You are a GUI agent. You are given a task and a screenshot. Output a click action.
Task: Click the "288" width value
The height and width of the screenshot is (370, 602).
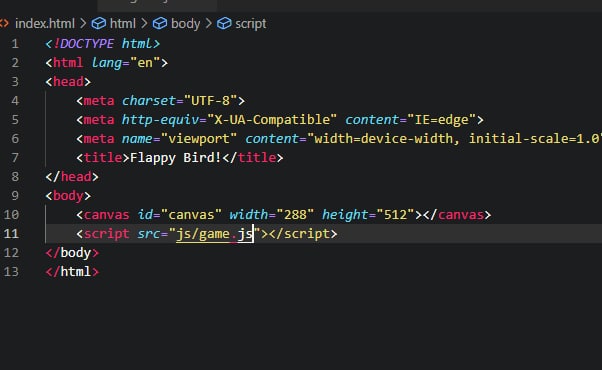tap(295, 215)
